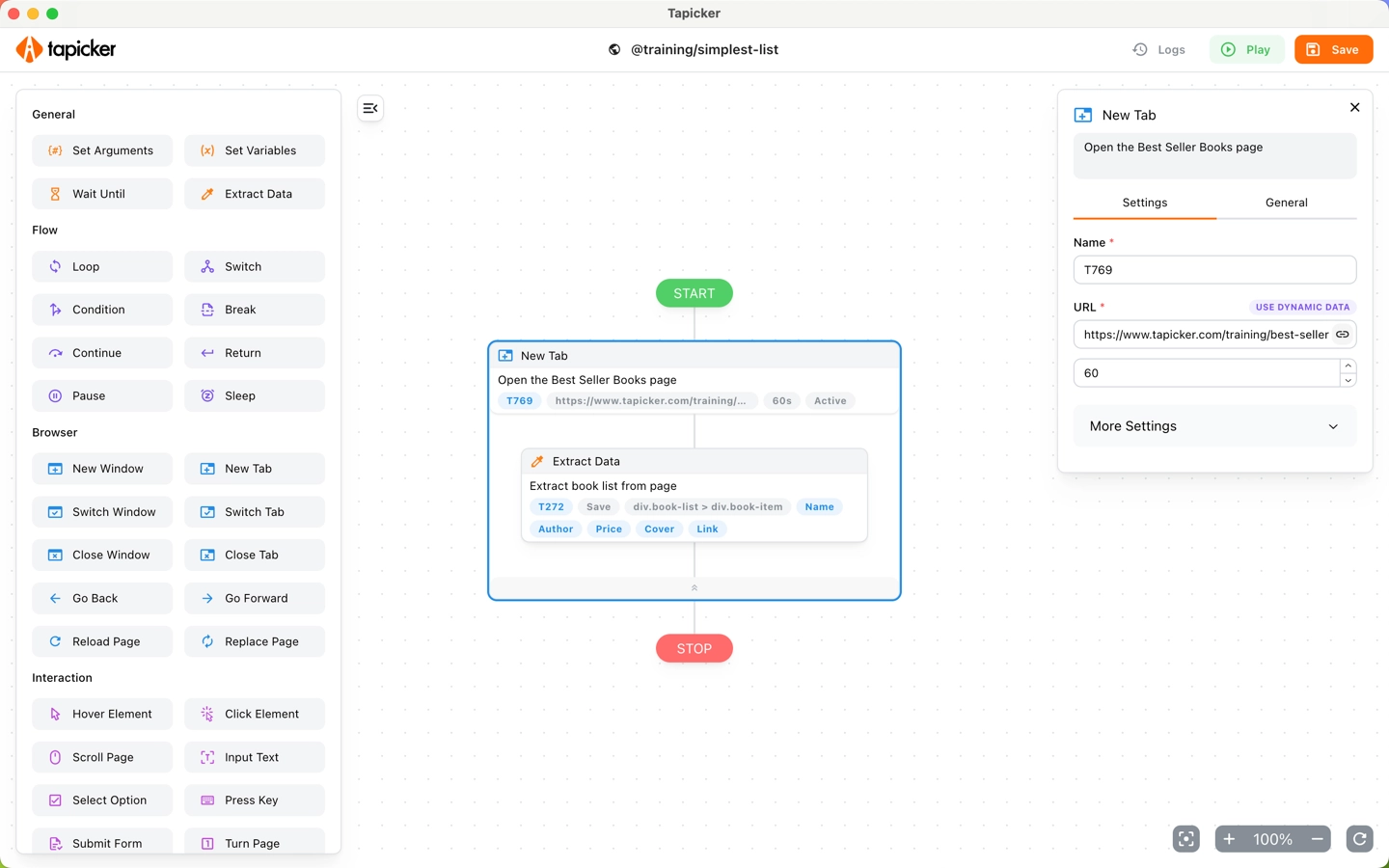Viewport: 1389px width, 868px height.
Task: Switch to the Settings tab
Action: click(1145, 203)
